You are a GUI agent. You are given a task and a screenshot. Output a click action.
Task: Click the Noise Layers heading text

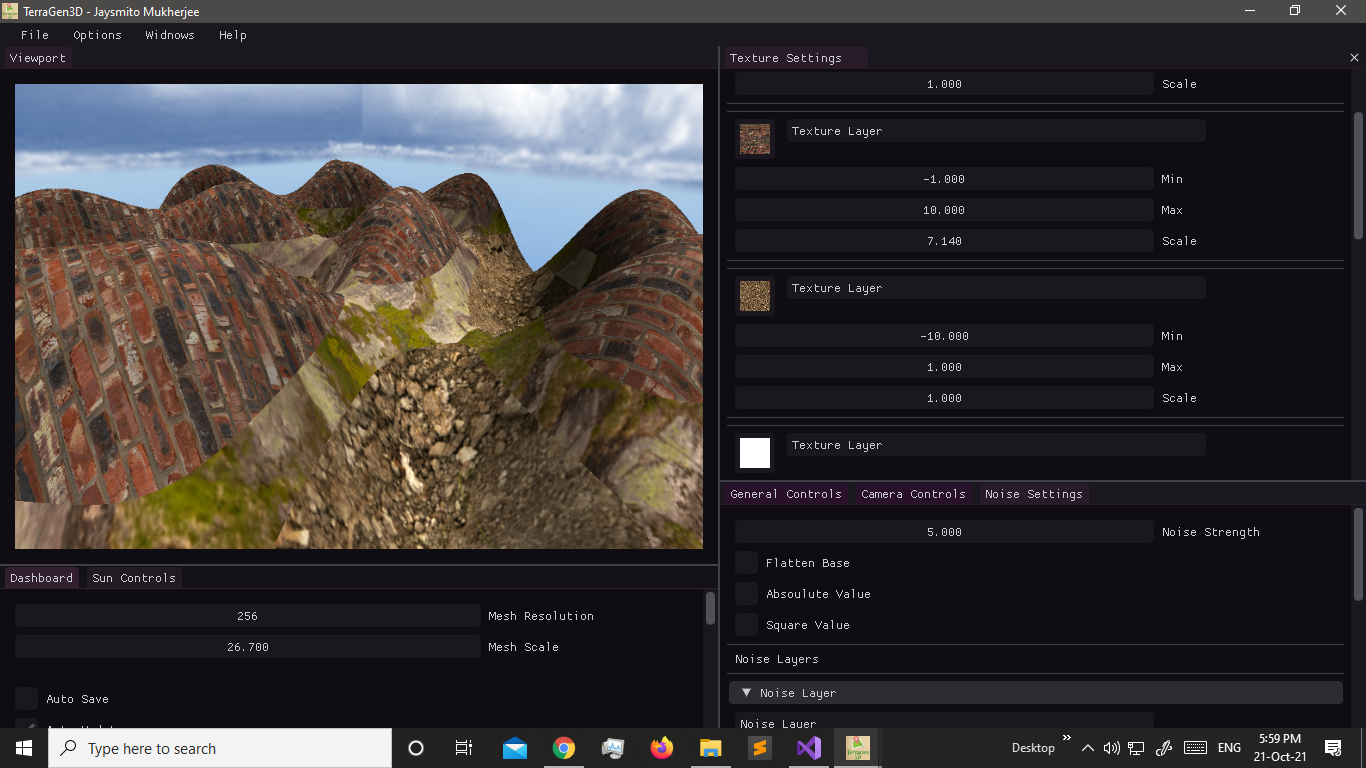[x=777, y=659]
